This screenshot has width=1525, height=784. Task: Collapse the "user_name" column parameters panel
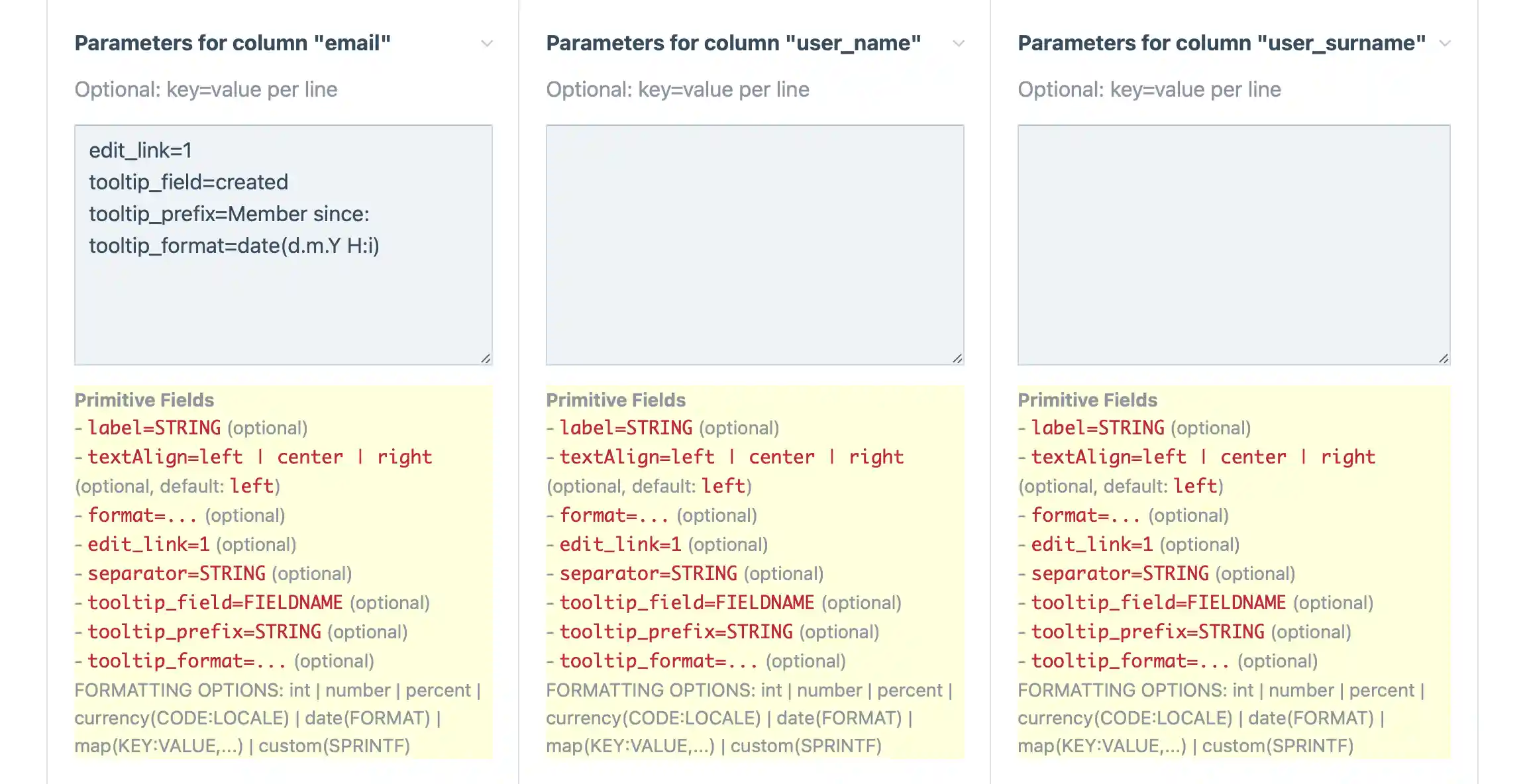(x=959, y=44)
